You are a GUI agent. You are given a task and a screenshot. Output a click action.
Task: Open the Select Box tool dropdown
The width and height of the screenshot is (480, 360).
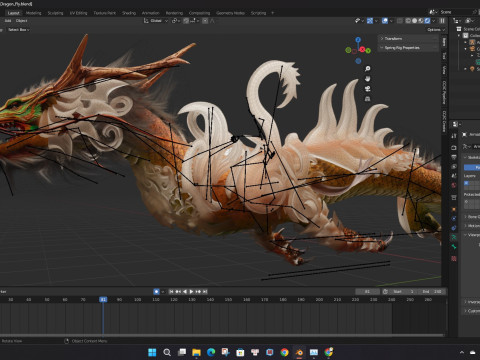click(19, 30)
